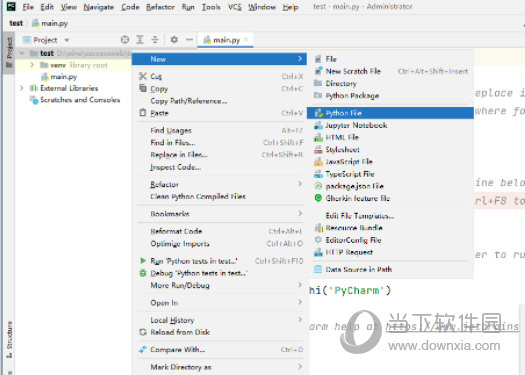Open the File menu
This screenshot has height=375, width=525.
[28, 7]
